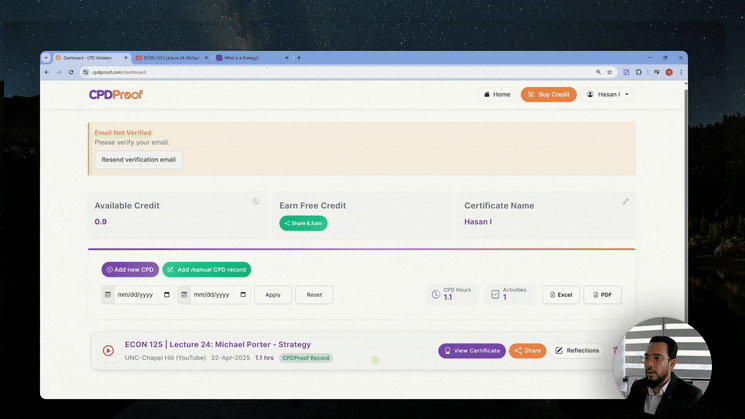Open Chrome's three-dot menu
The height and width of the screenshot is (419, 745).
681,72
